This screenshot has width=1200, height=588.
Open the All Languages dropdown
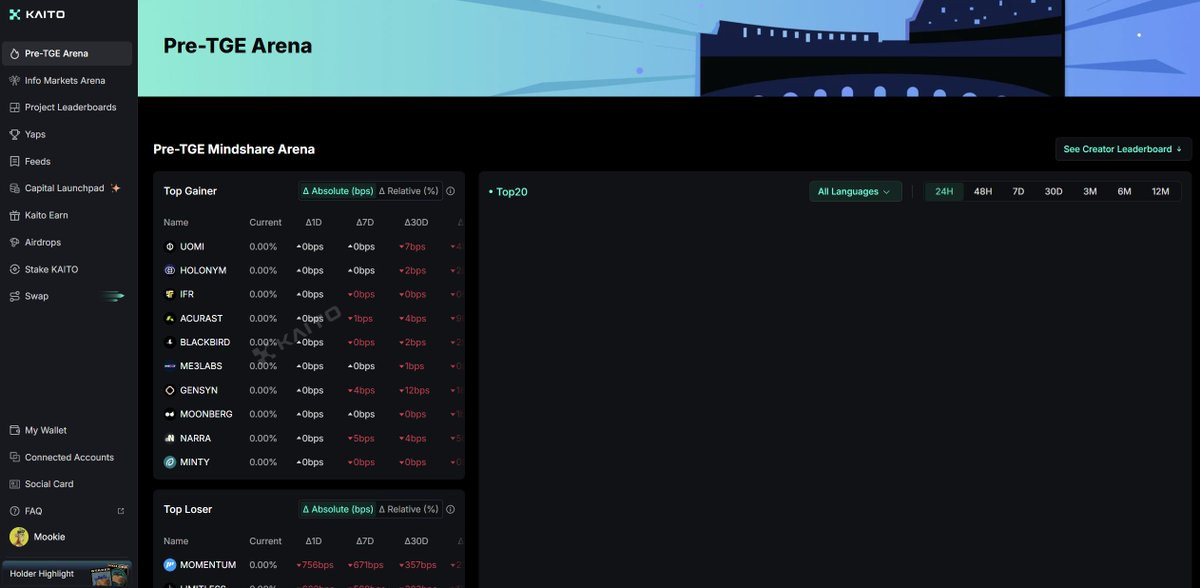[855, 192]
